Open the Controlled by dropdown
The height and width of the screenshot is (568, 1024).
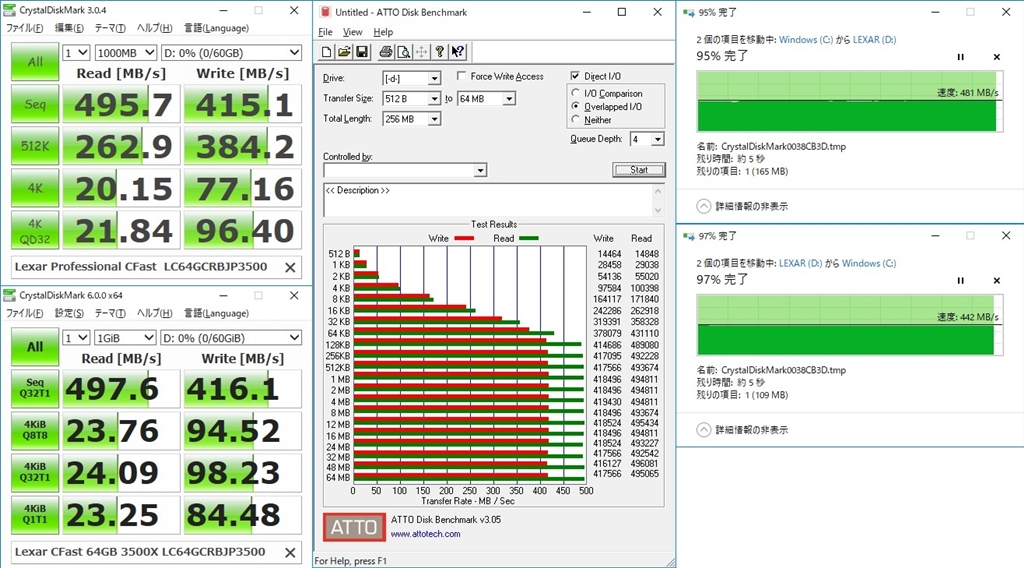(480, 170)
